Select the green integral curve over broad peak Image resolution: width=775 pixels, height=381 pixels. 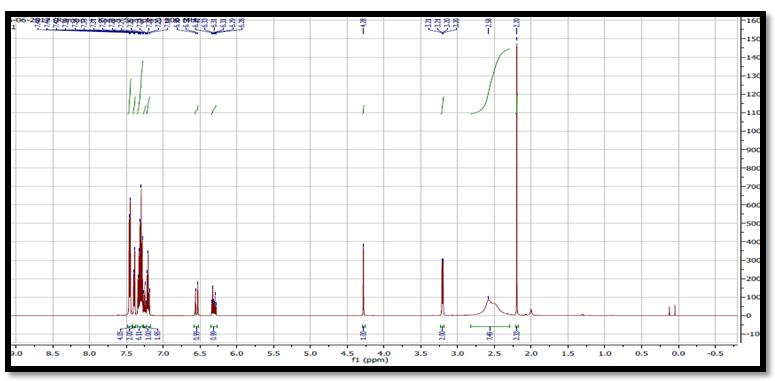click(x=490, y=82)
